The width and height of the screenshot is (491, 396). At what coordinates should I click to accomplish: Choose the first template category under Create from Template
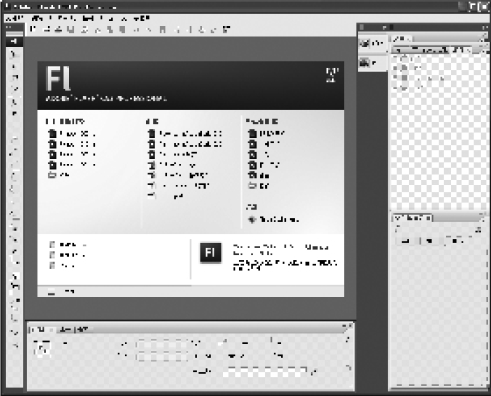click(266, 133)
